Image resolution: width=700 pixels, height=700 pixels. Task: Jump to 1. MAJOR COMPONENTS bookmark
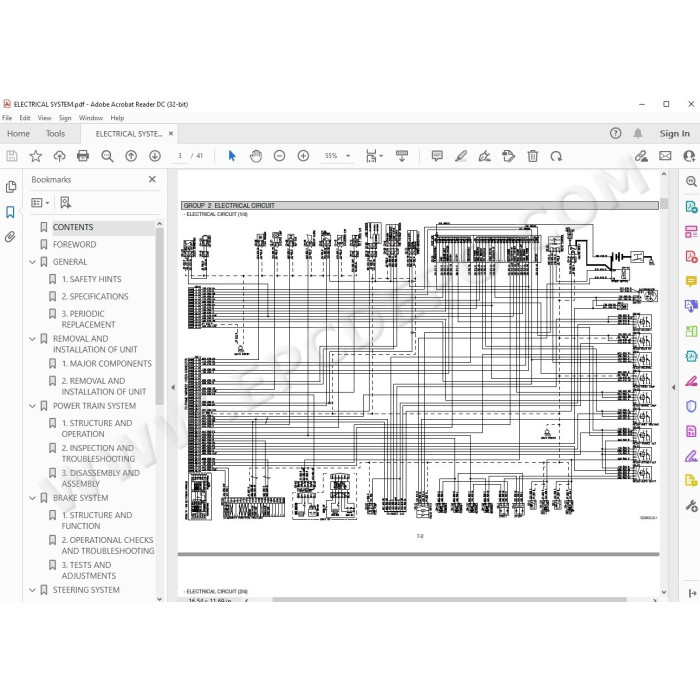tap(107, 364)
